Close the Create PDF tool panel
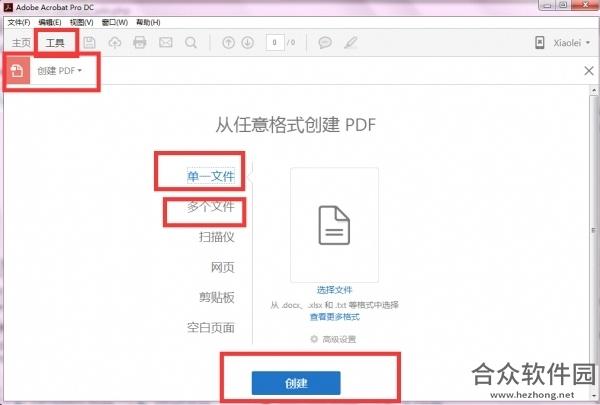600x405 pixels. (x=589, y=70)
